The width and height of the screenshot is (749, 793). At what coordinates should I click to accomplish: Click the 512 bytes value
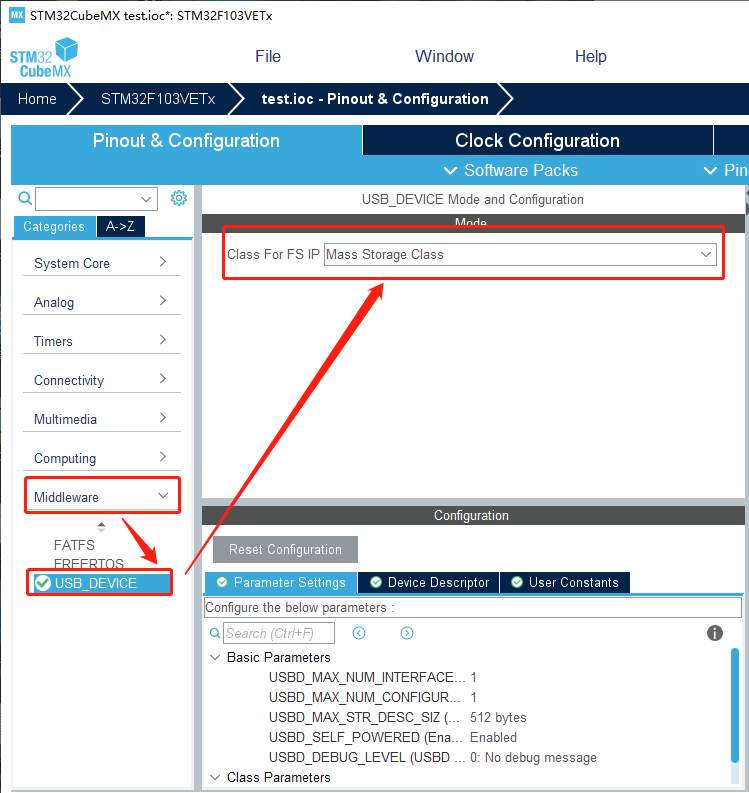(498, 717)
